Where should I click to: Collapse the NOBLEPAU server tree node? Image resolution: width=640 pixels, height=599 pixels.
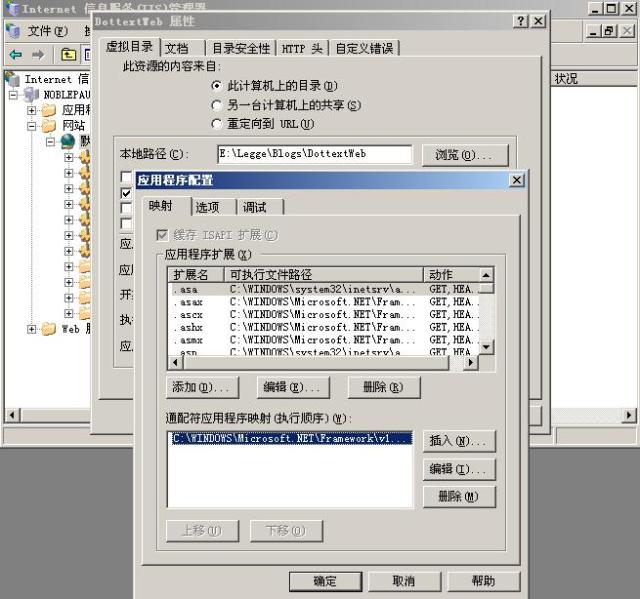[x=13, y=95]
